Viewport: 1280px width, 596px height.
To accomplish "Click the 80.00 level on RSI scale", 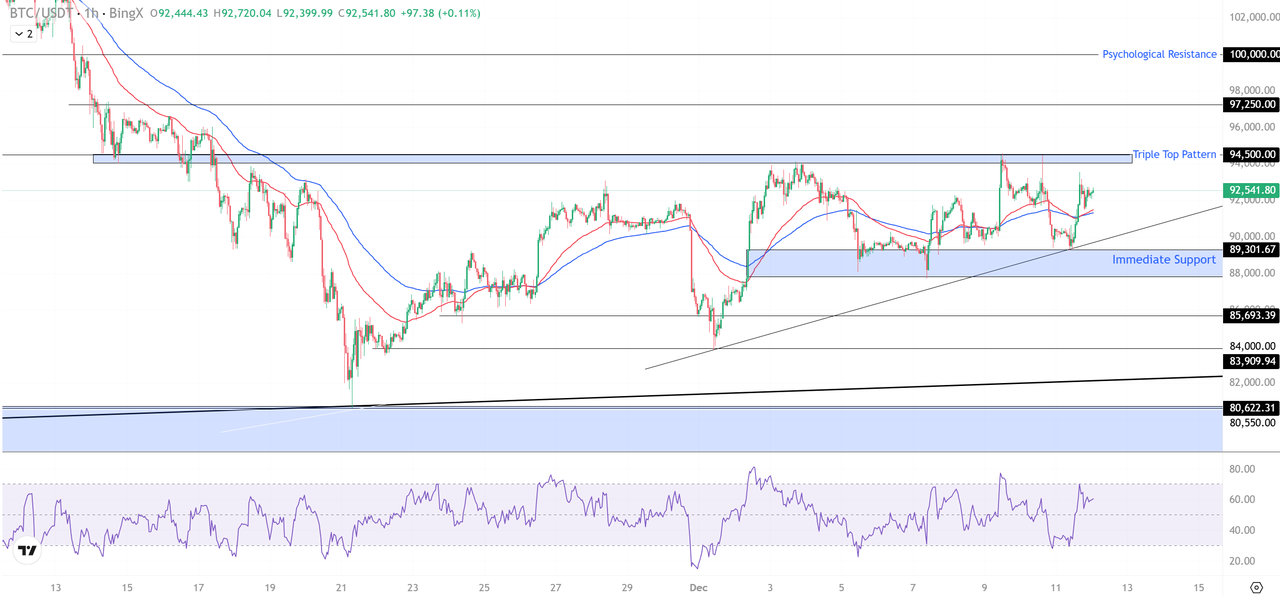I will click(1244, 469).
